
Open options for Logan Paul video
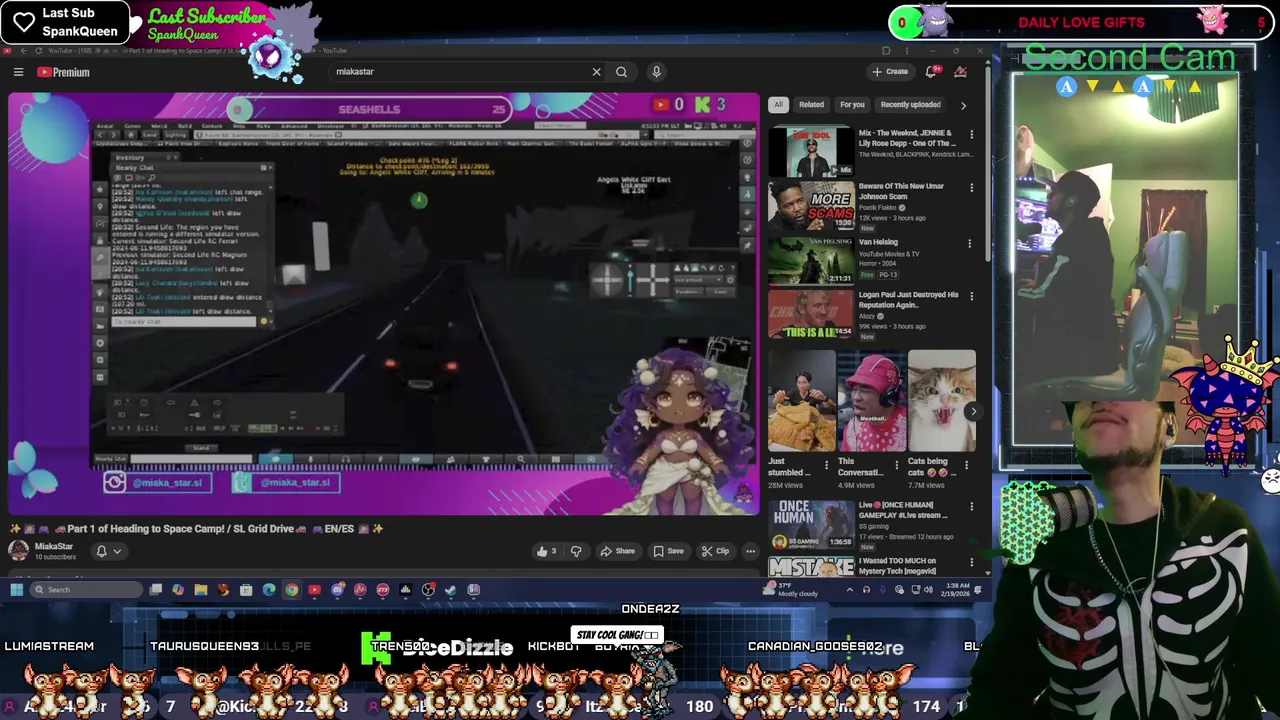(x=970, y=297)
